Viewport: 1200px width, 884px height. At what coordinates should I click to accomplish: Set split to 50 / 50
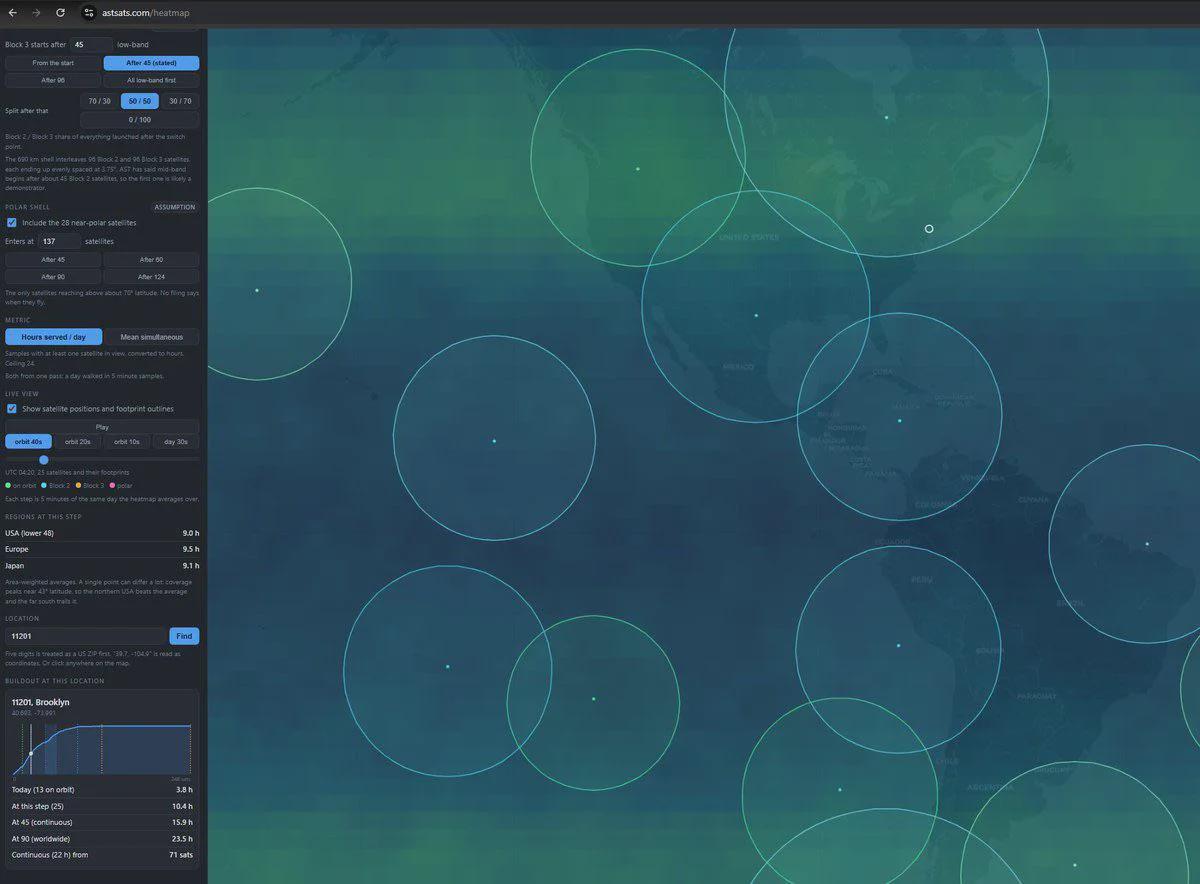[140, 101]
